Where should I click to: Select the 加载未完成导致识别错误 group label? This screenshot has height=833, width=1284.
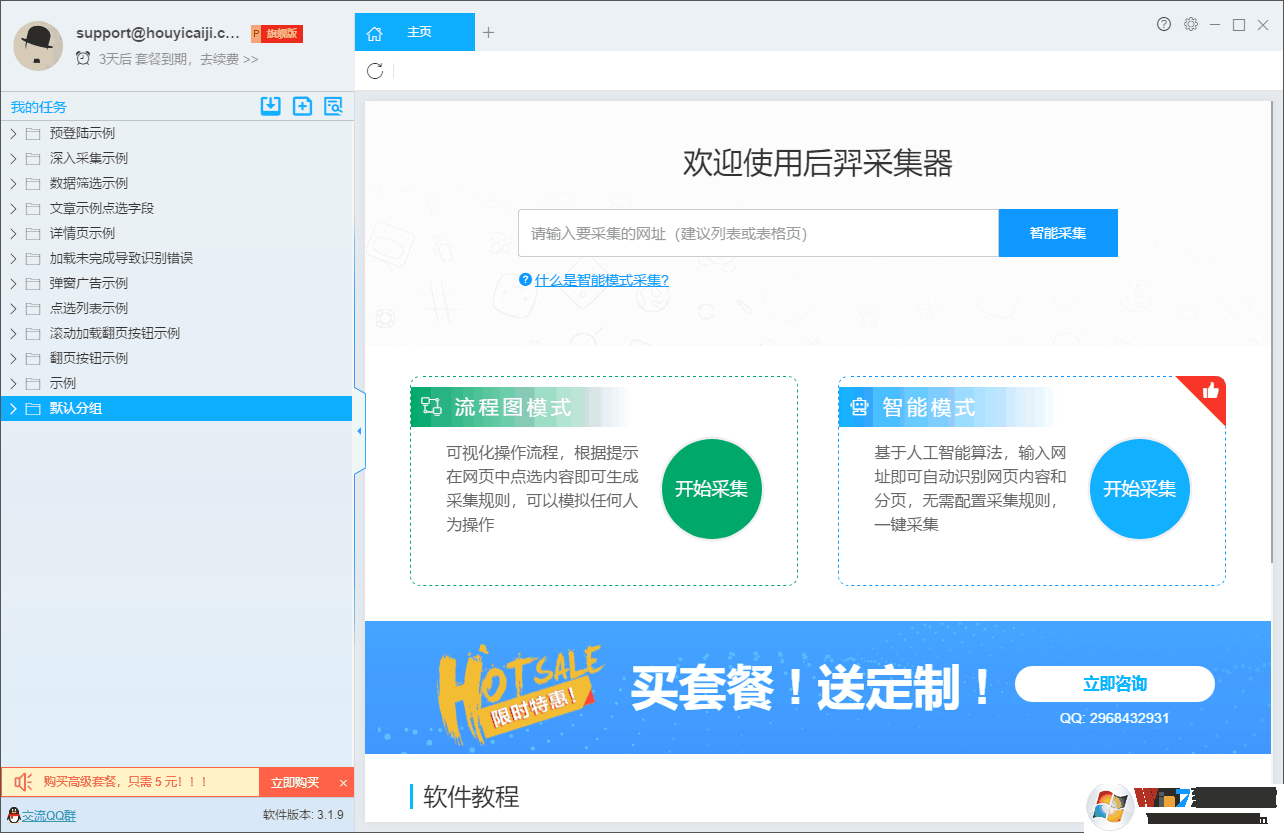click(x=121, y=258)
